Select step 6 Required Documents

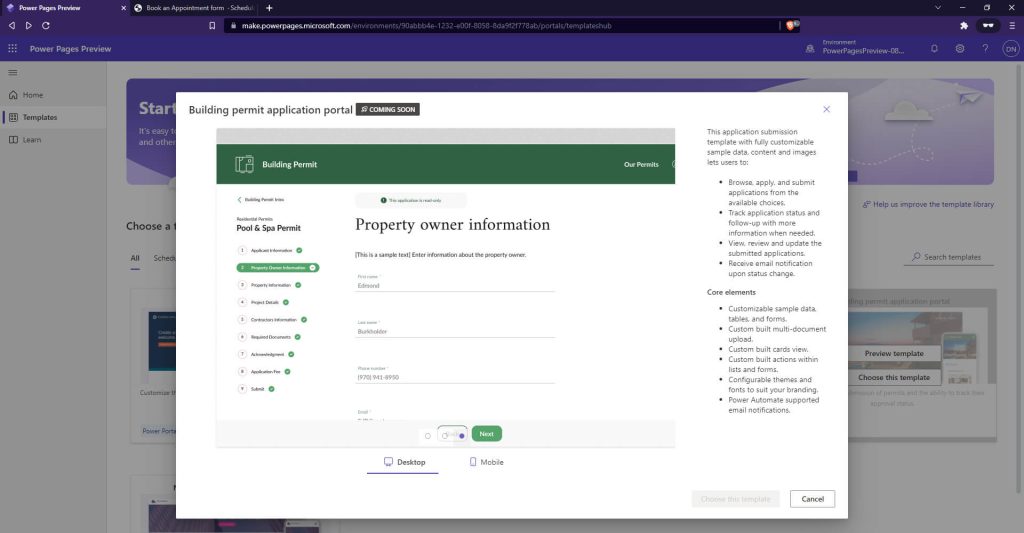[x=269, y=337]
